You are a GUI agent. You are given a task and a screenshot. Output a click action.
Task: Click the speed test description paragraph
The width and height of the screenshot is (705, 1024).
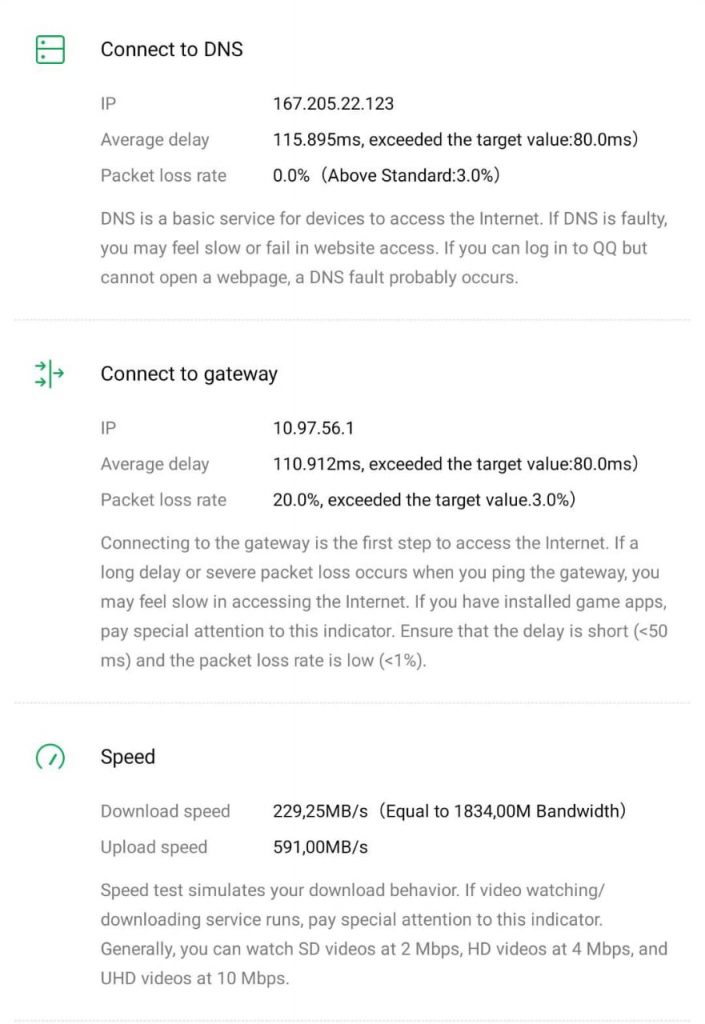[384, 934]
